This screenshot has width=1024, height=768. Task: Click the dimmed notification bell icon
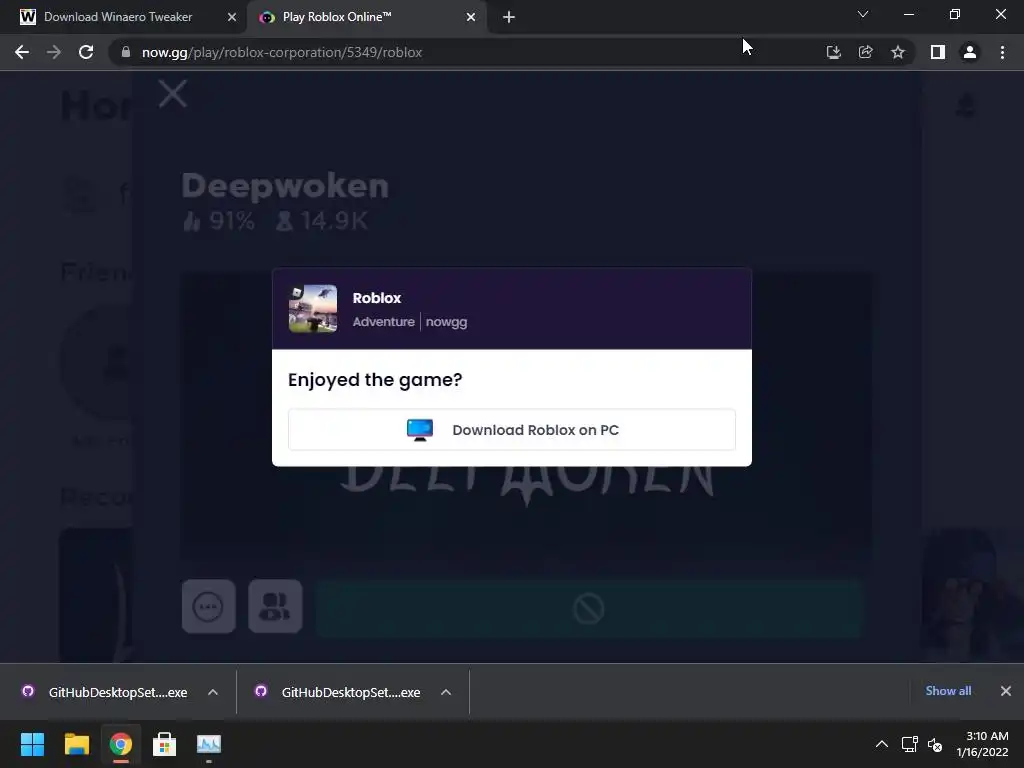point(966,106)
